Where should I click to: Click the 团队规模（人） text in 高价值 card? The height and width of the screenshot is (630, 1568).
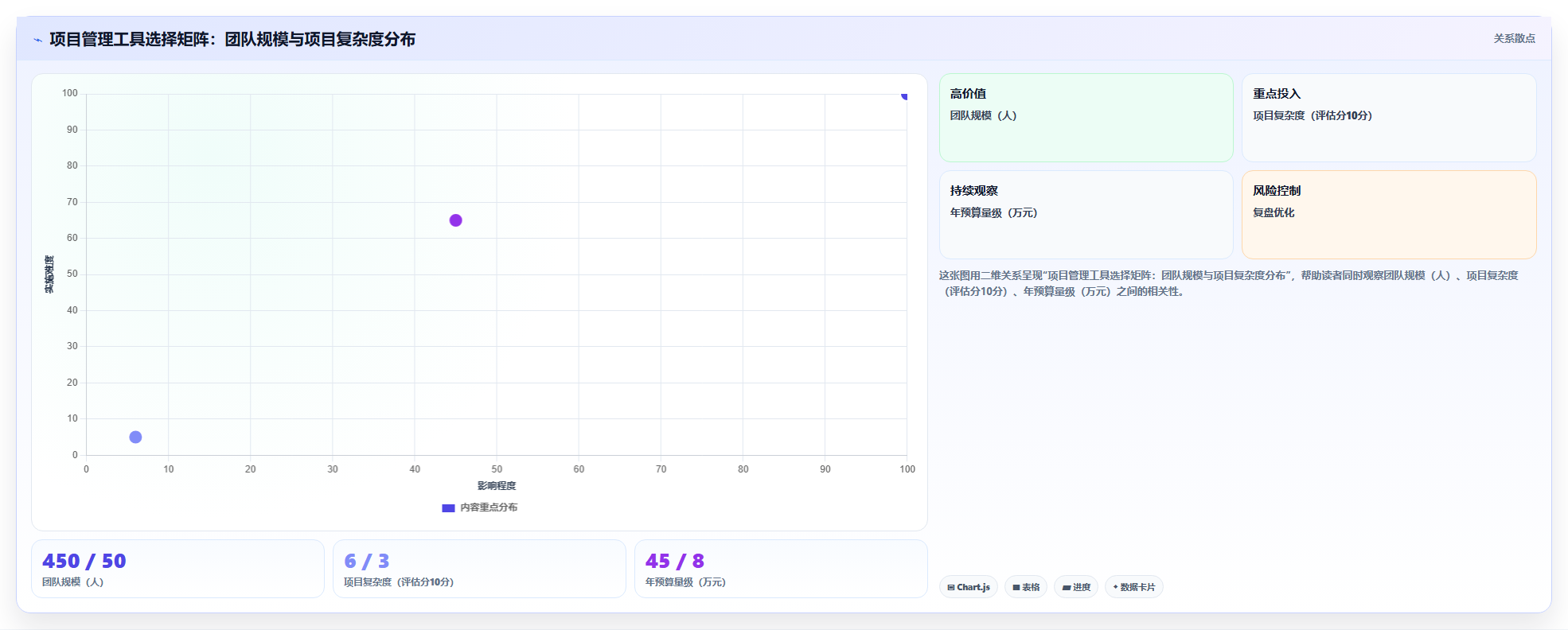983,115
